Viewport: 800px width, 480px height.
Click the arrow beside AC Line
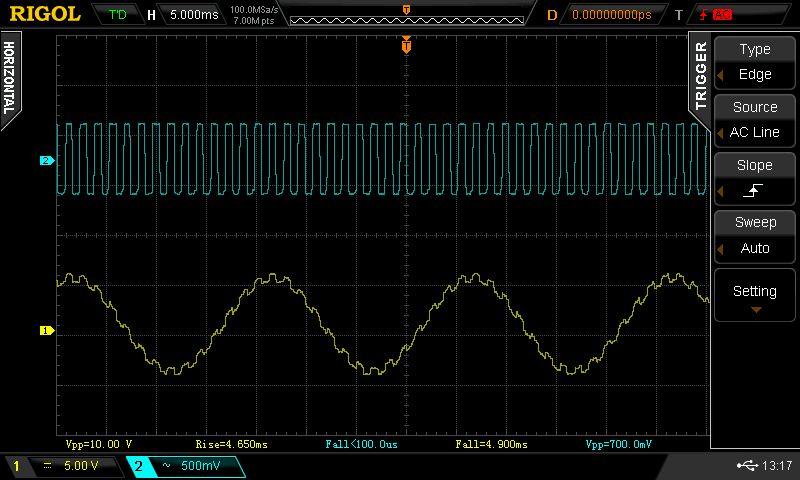[x=720, y=133]
